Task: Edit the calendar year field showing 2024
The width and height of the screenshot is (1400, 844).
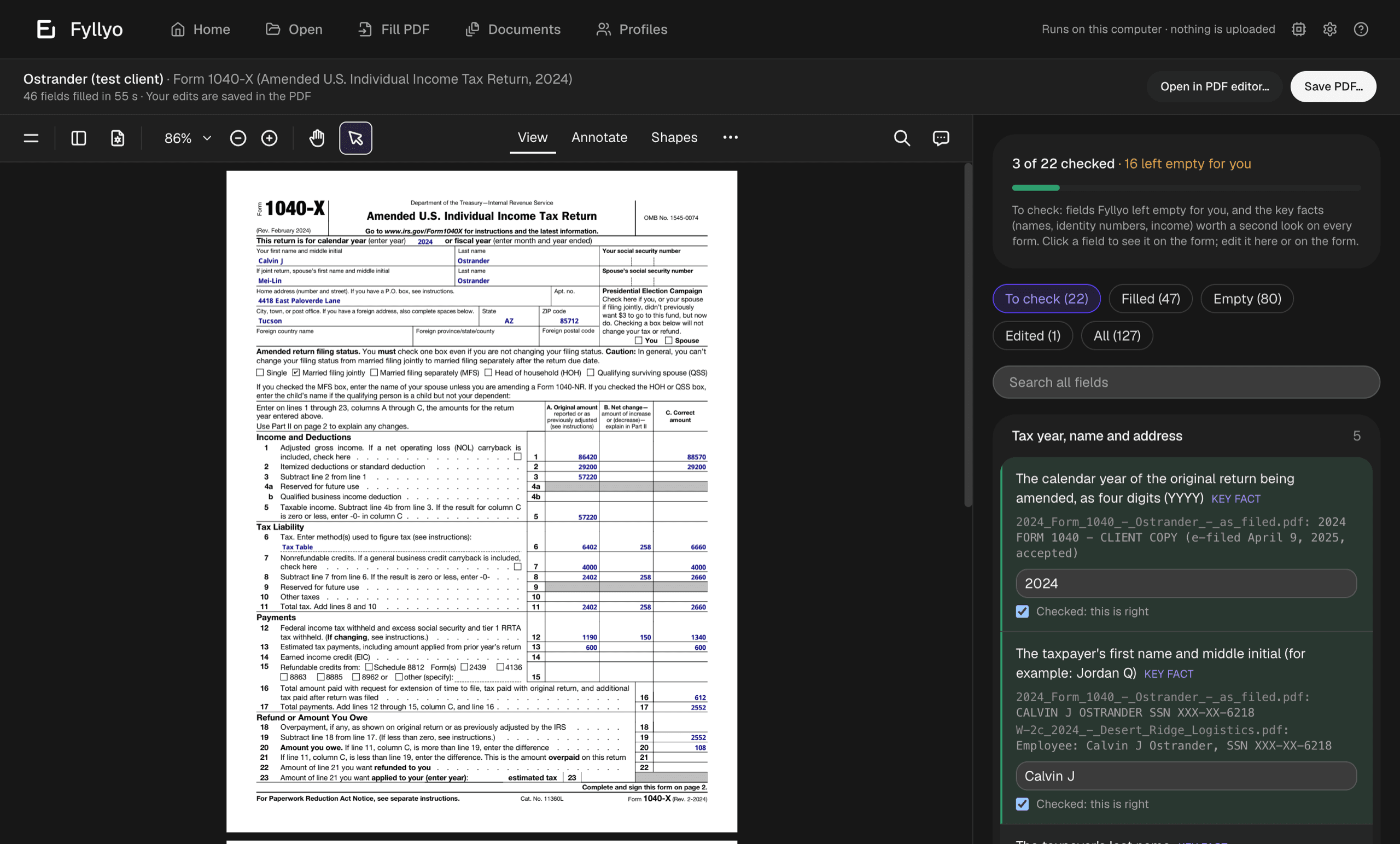Action: click(x=1186, y=584)
